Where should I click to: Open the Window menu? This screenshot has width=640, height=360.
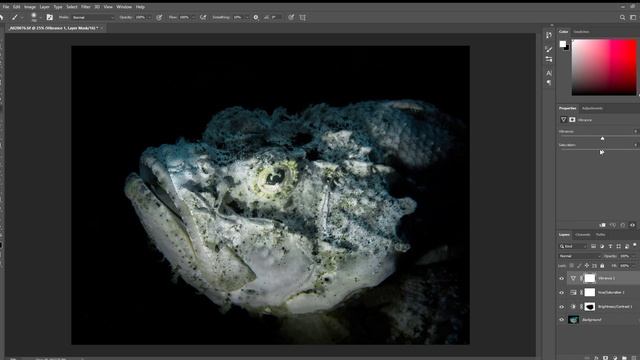(x=124, y=7)
